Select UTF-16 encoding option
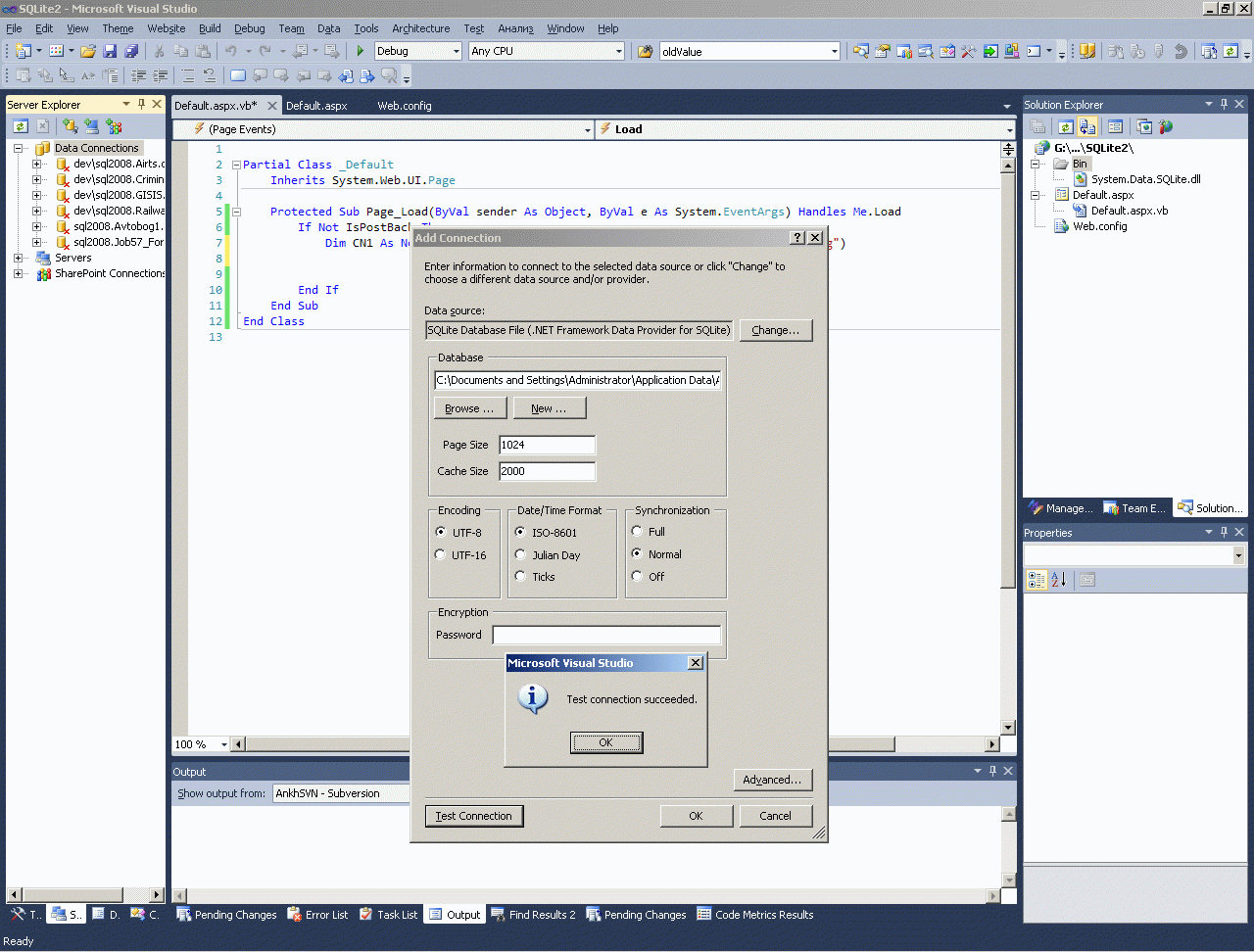The width and height of the screenshot is (1254, 952). 441,555
